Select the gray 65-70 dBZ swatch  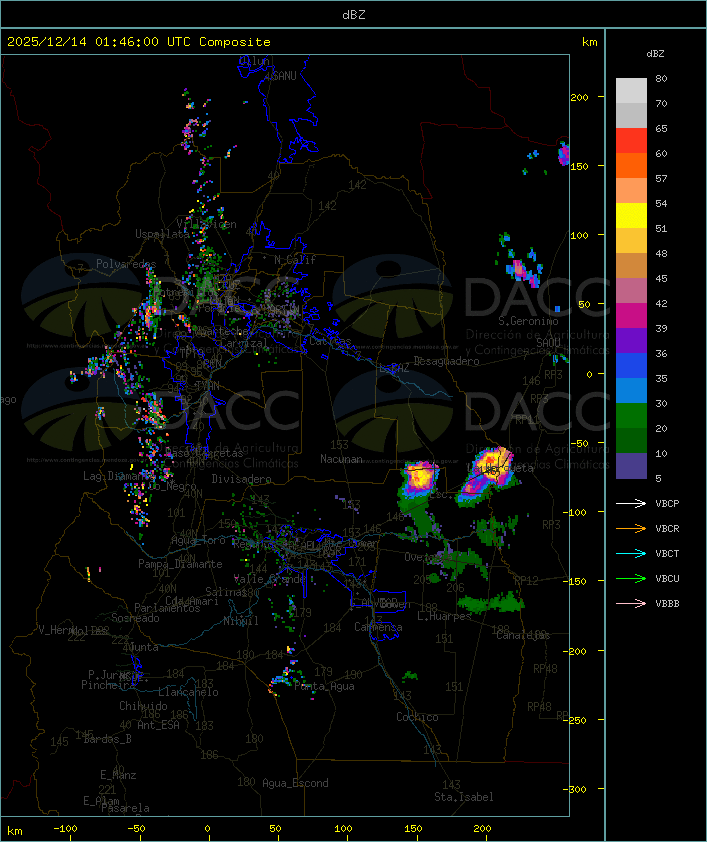pyautogui.click(x=631, y=115)
